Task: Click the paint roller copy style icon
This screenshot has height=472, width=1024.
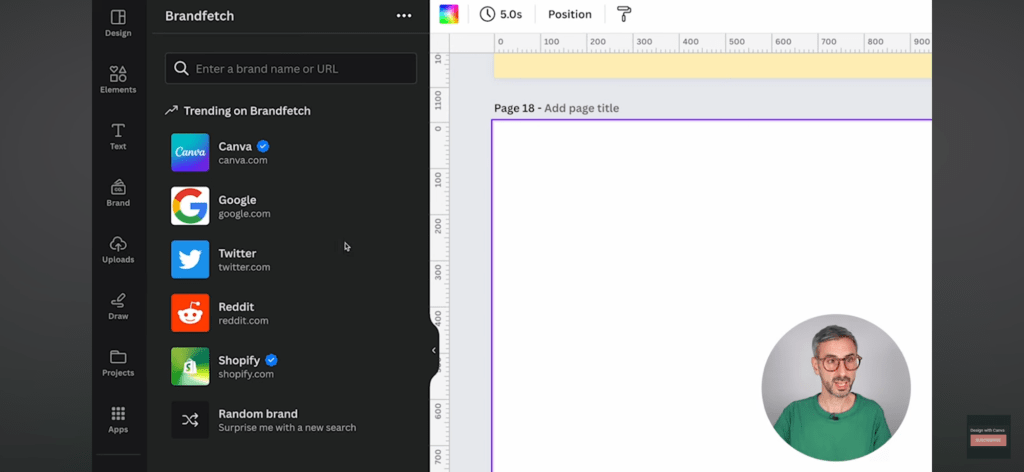Action: pyautogui.click(x=624, y=14)
